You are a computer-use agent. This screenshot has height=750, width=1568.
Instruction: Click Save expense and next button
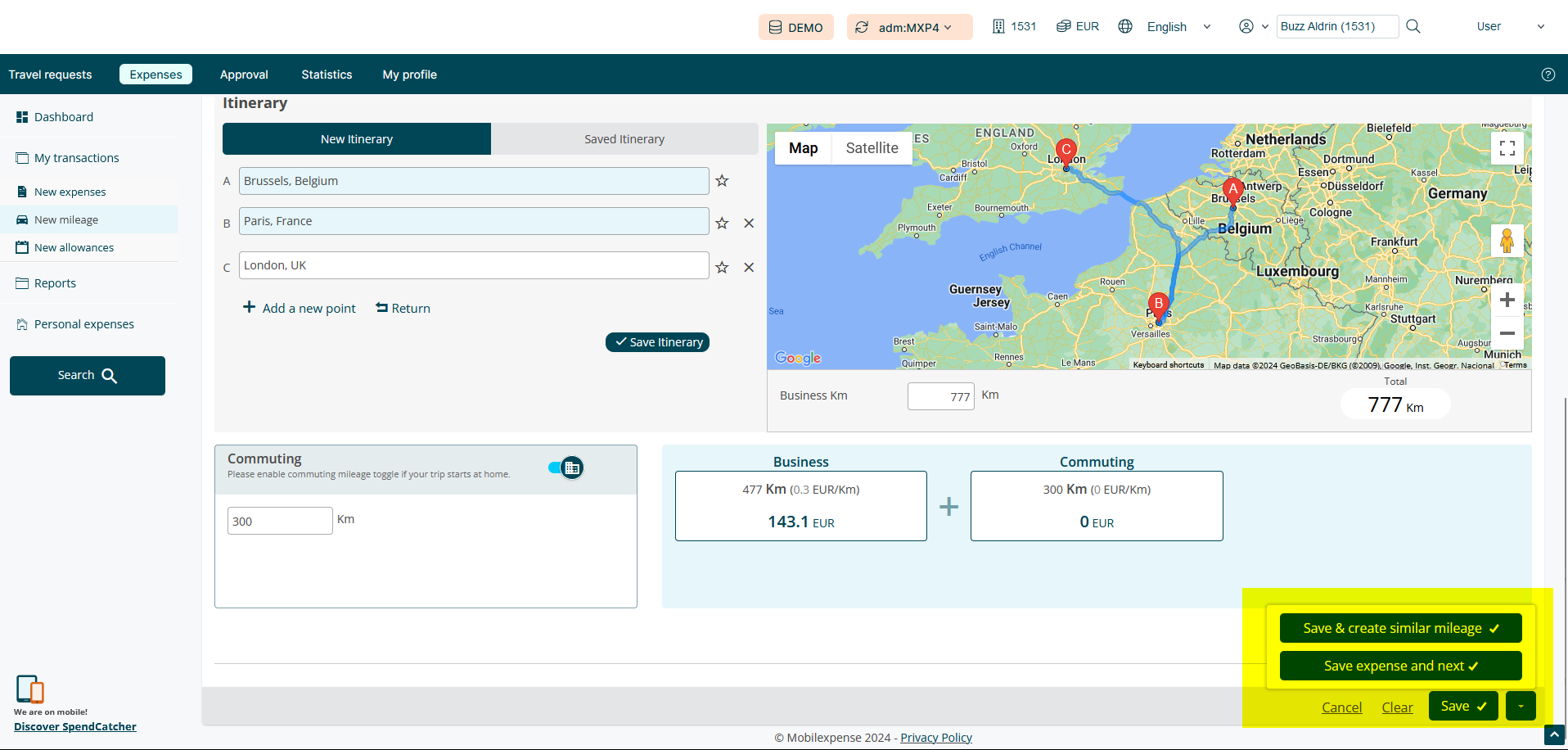click(x=1400, y=666)
